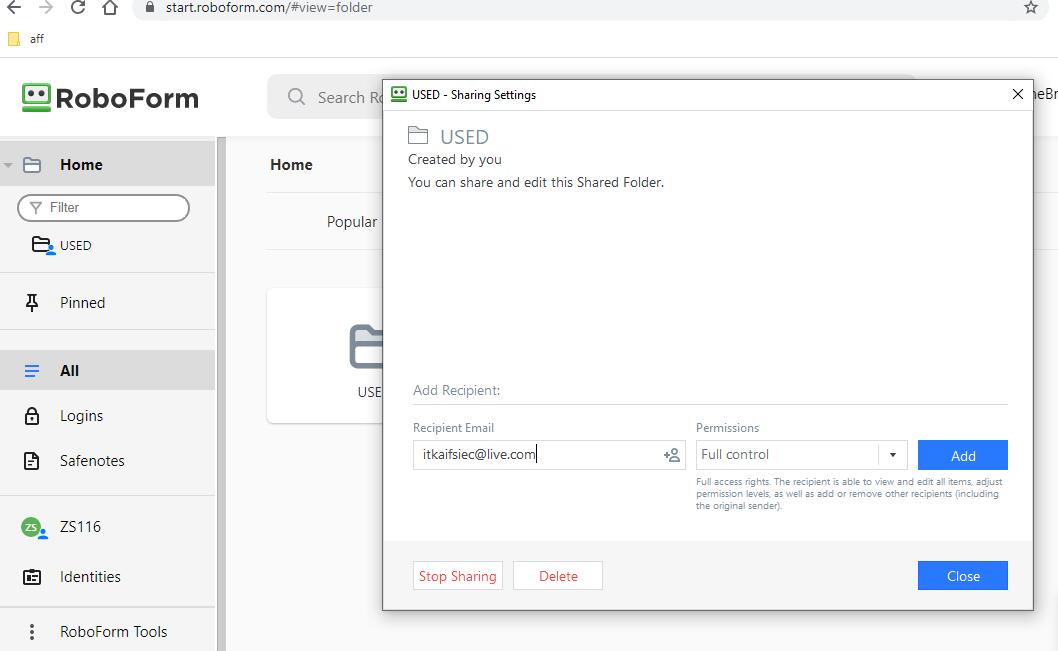Open the Popular tab in Home view

352,222
